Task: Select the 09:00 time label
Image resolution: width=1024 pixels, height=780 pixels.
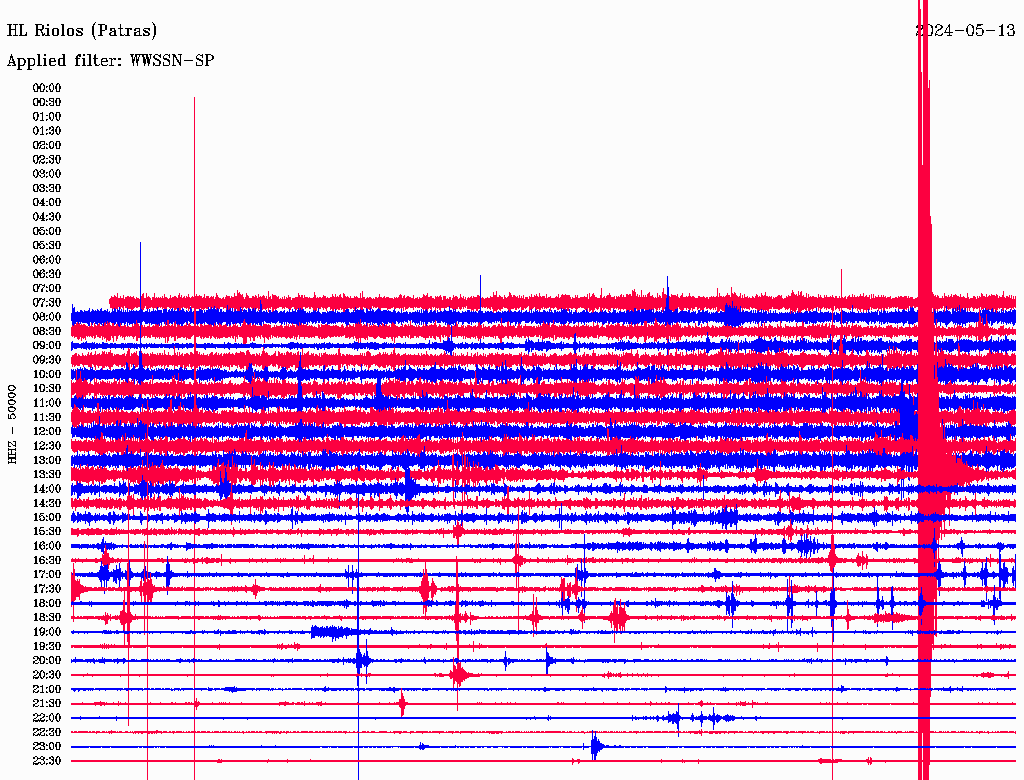Action: tap(47, 346)
